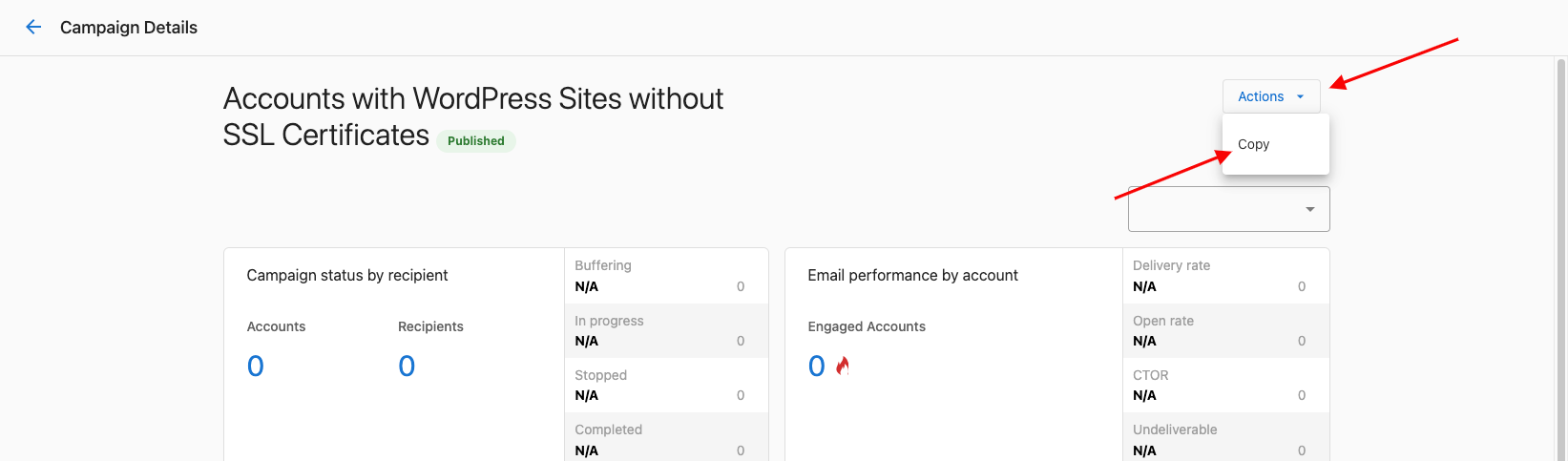The image size is (1568, 461).
Task: Click the page vertical scrollbar
Action: click(1561, 258)
